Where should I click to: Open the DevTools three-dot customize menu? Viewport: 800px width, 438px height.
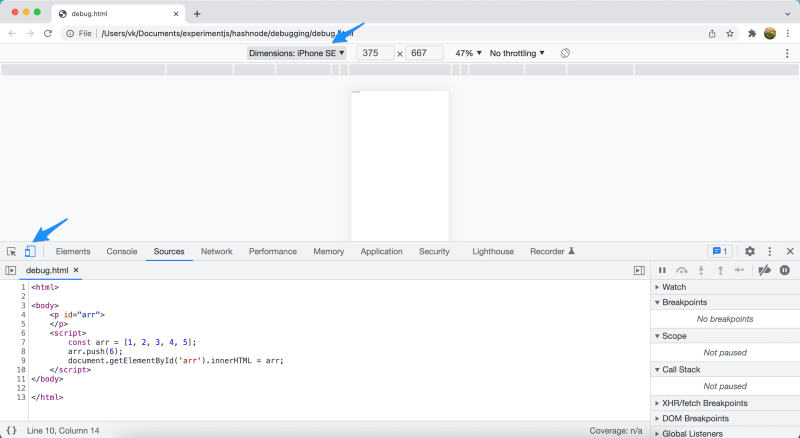pos(769,251)
